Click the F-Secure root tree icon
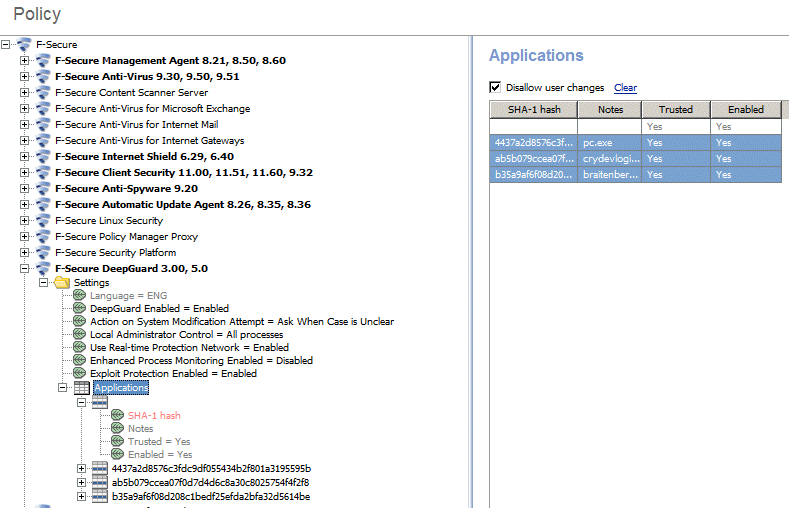Screen dimensions: 789x508 tap(24, 45)
